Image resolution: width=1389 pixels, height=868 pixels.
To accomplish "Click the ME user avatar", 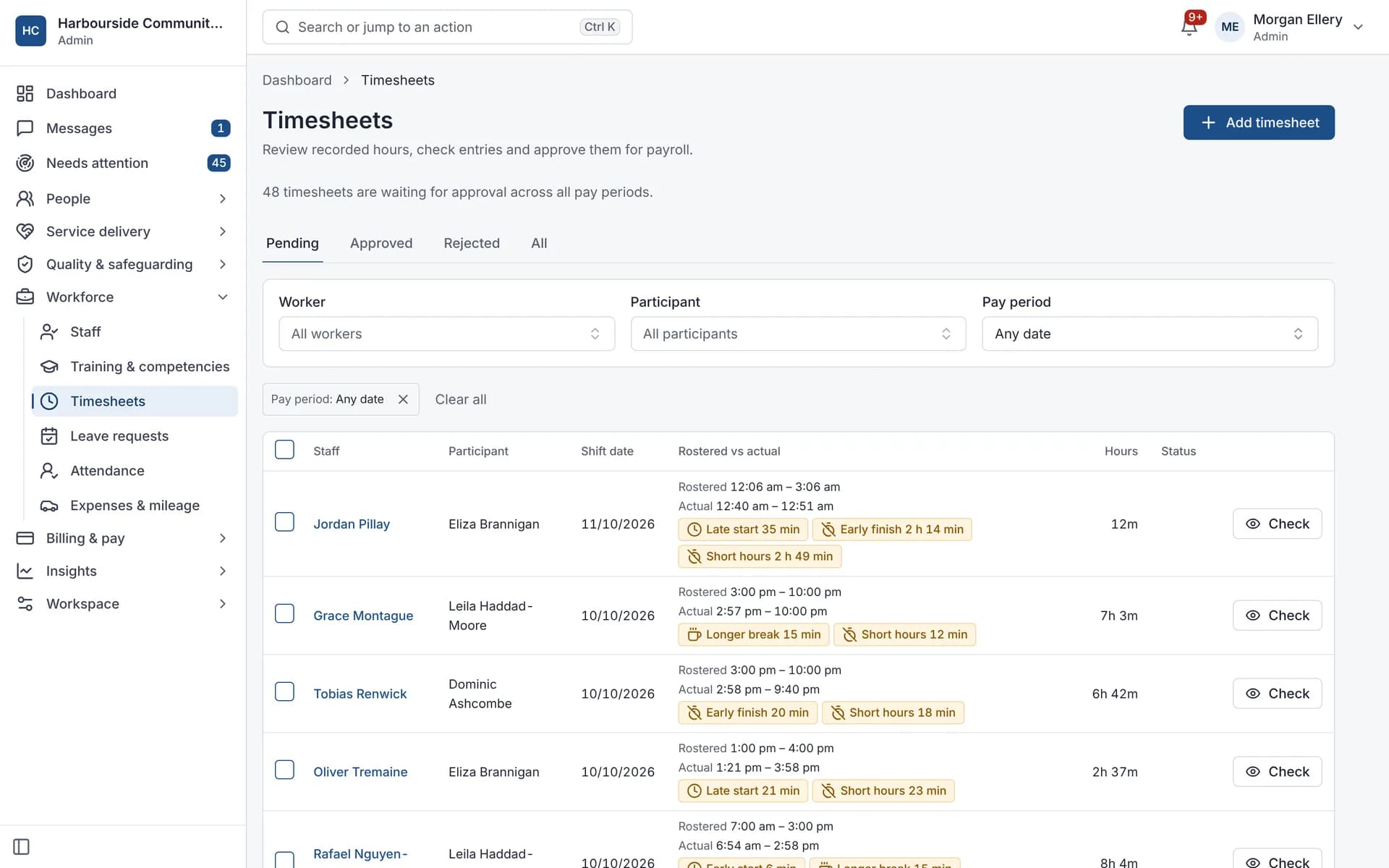I will (x=1230, y=27).
